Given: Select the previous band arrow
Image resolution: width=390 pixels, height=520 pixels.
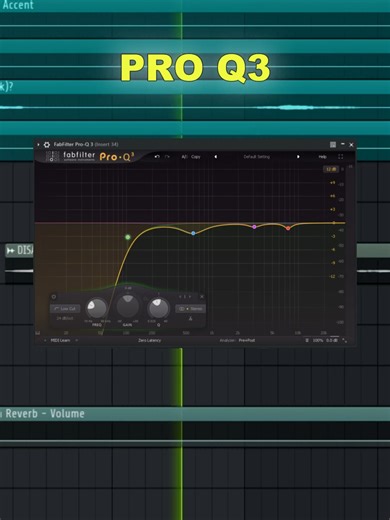Looking at the screenshot, I should (180, 297).
